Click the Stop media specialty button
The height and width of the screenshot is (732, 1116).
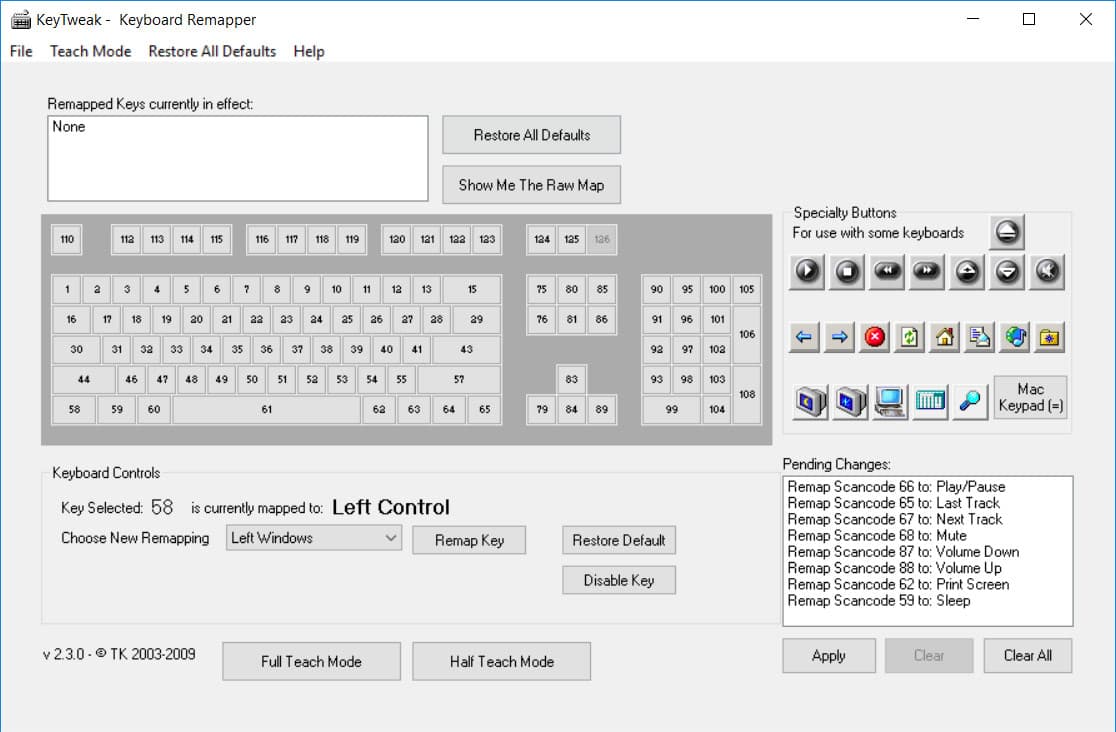click(x=847, y=272)
